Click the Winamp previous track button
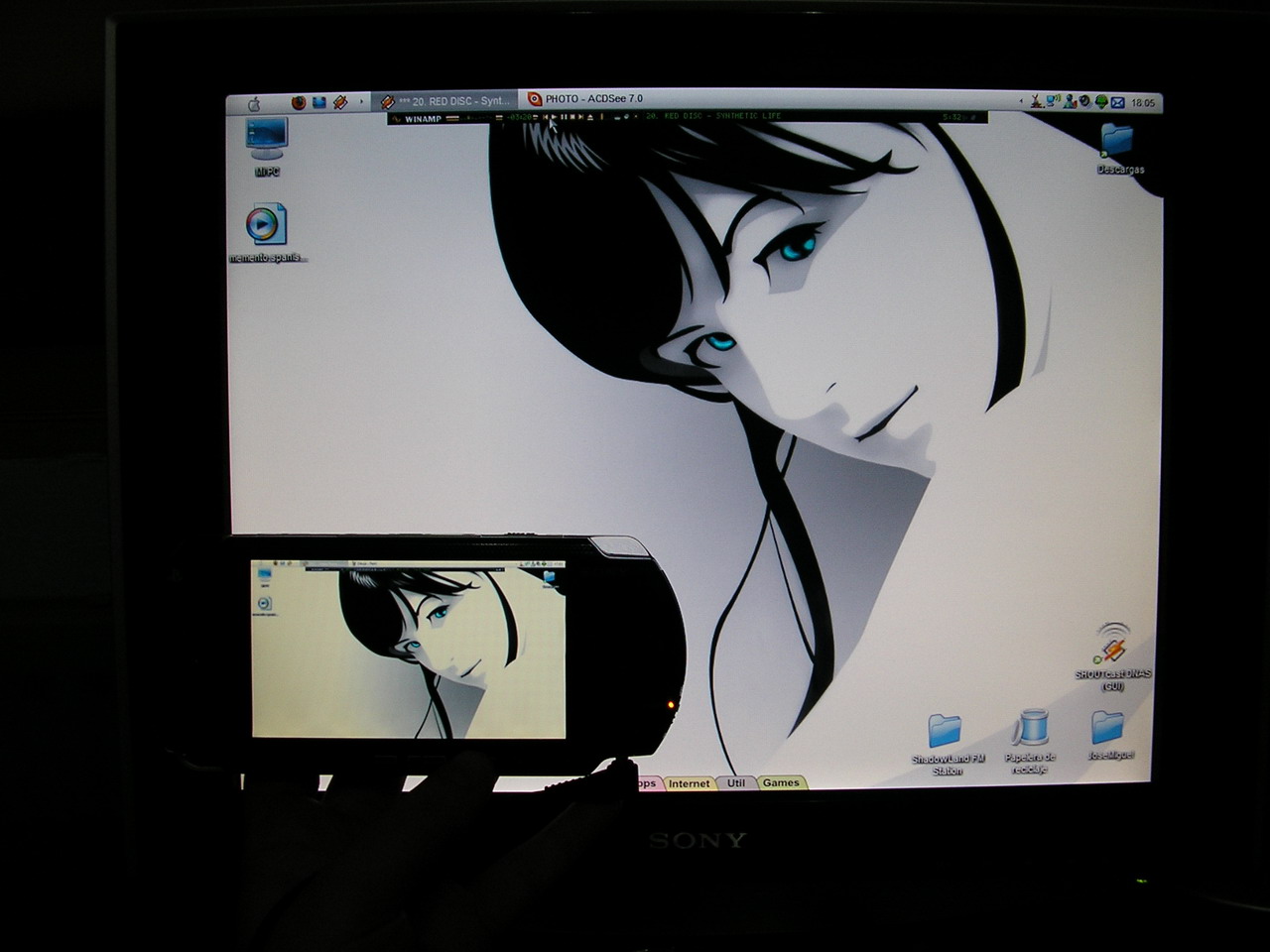1270x952 pixels. [x=546, y=117]
